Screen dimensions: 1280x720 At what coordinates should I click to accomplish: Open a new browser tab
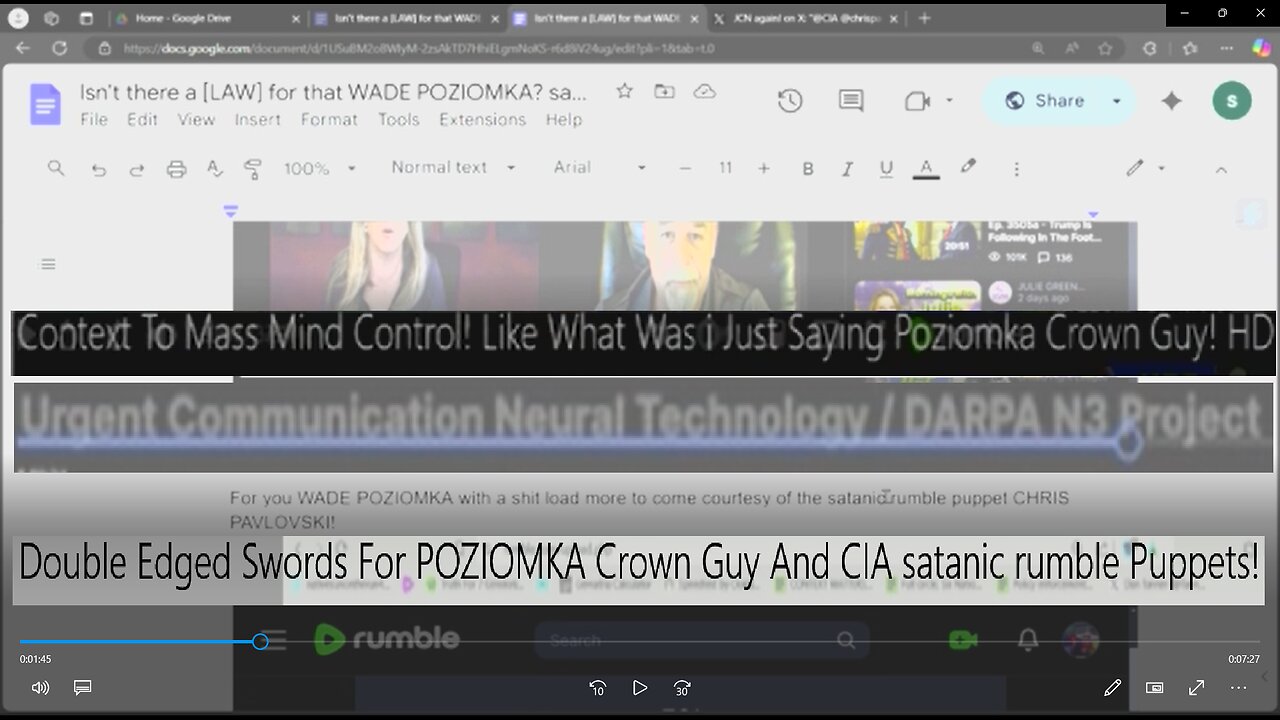pyautogui.click(x=924, y=18)
